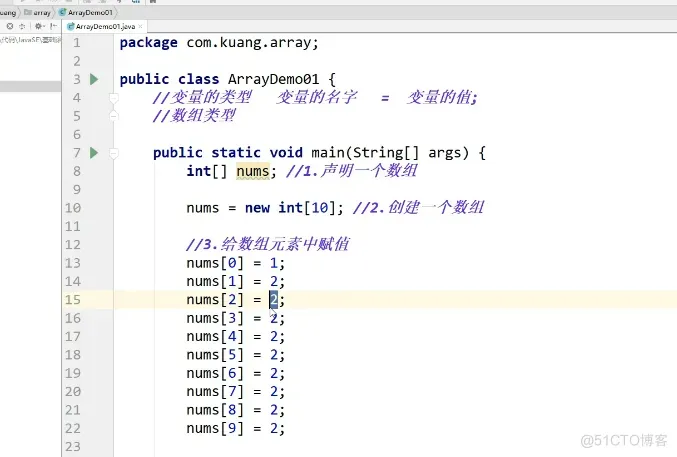
Task: Click the package com.kuang.array statement
Action: 219,43
